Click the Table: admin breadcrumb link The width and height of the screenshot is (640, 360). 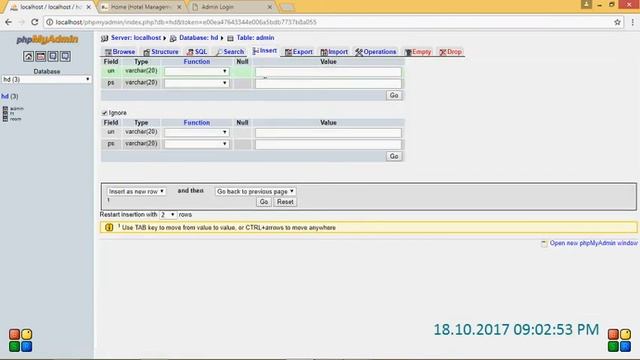pos(255,38)
